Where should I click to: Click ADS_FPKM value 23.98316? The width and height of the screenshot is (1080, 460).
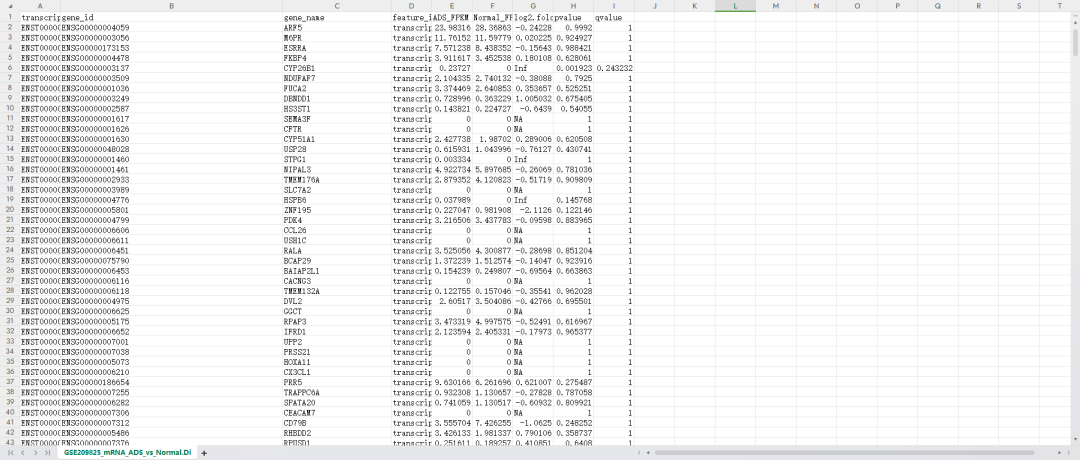tap(452, 28)
